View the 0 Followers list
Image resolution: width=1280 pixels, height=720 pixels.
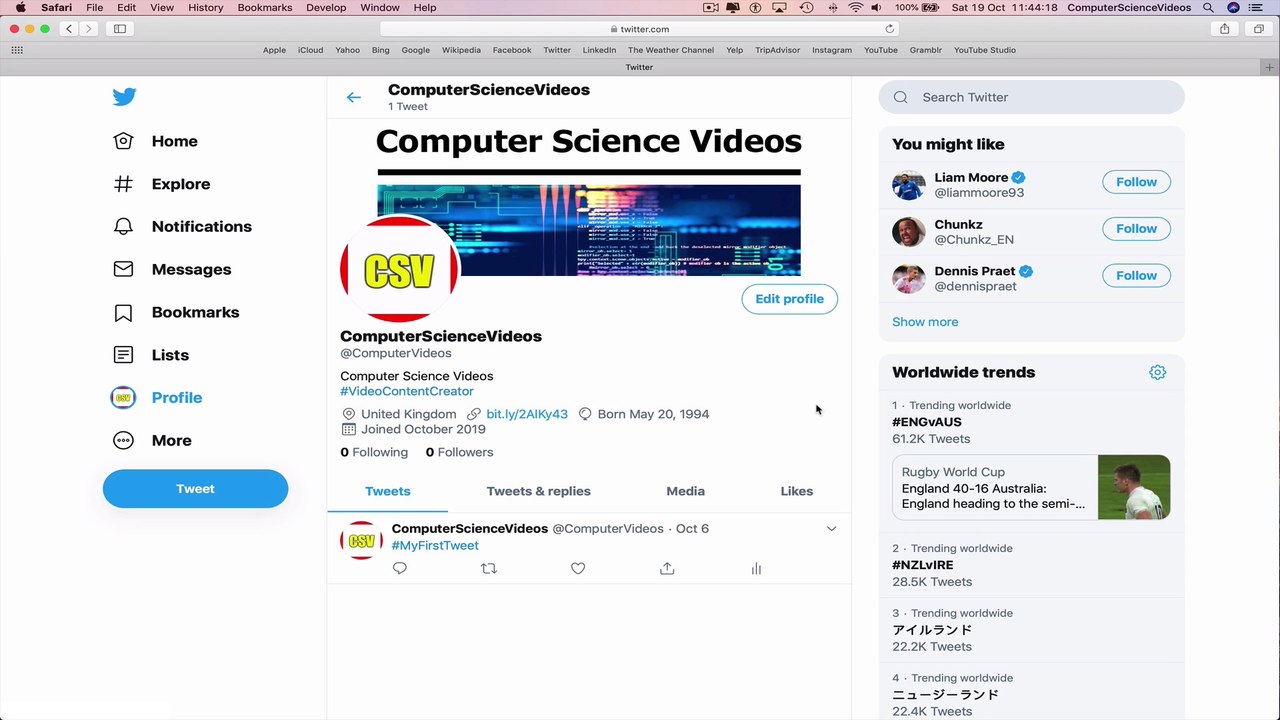(x=459, y=452)
